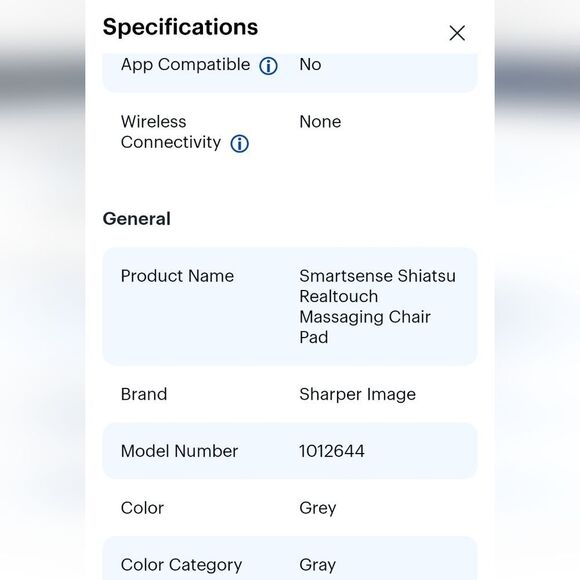Viewport: 580px width, 580px height.
Task: Click the General section heading
Action: click(x=136, y=219)
